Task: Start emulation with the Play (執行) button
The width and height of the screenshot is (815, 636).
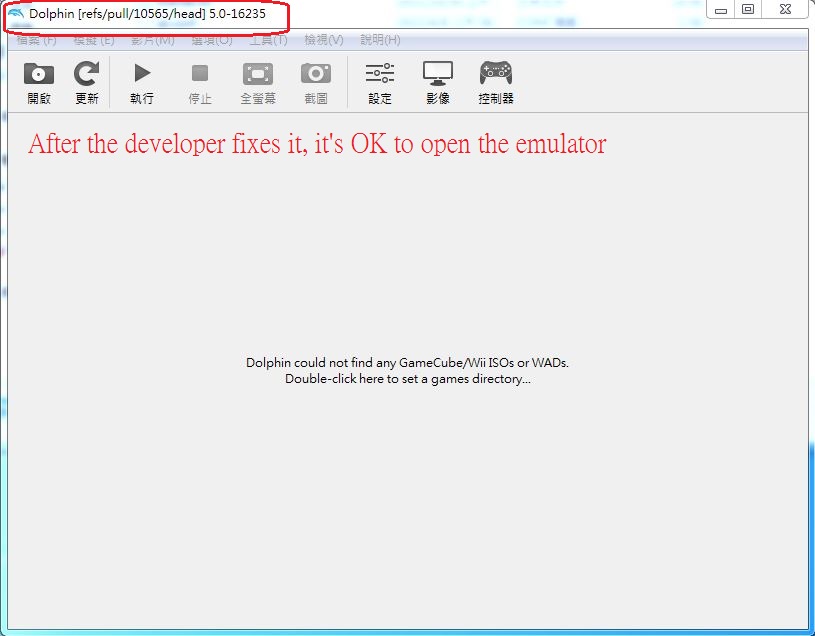Action: click(142, 73)
